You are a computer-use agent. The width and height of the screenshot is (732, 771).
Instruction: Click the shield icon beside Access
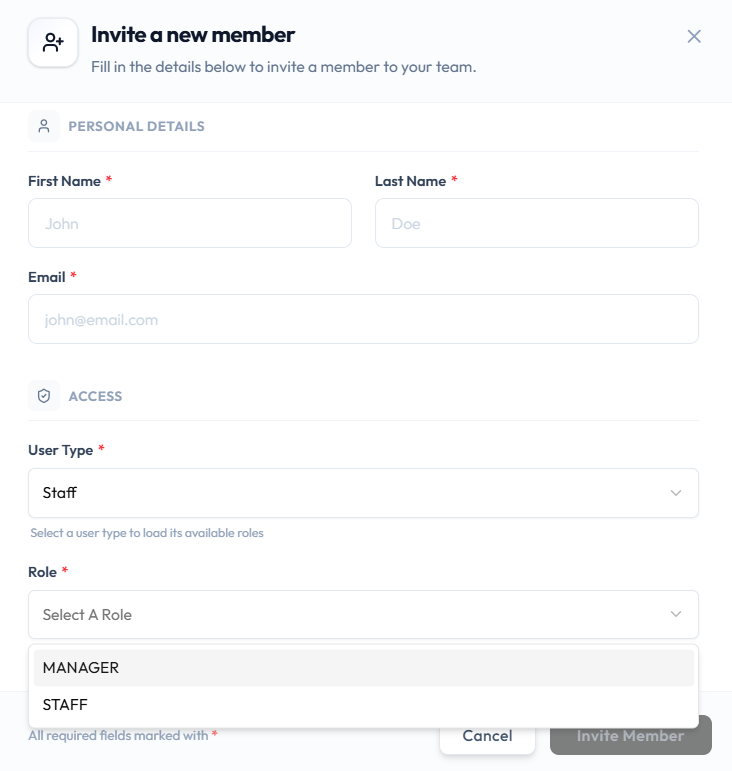point(44,396)
